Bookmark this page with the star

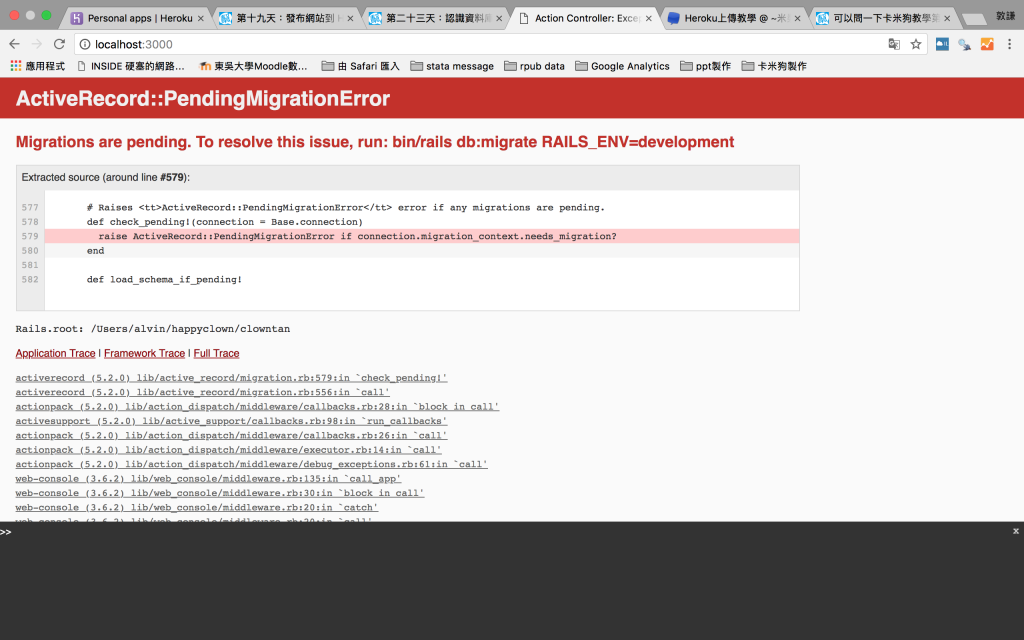(916, 44)
